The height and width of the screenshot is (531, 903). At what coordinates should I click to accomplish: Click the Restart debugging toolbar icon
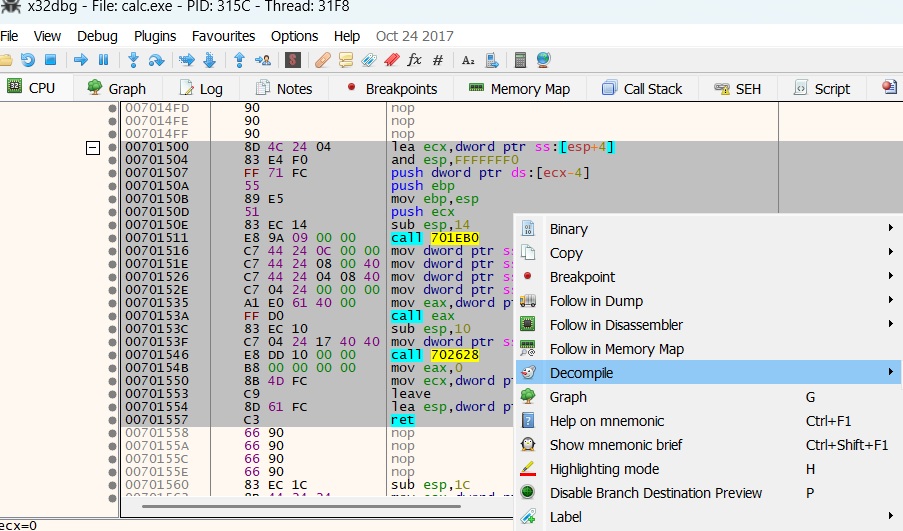[27, 60]
